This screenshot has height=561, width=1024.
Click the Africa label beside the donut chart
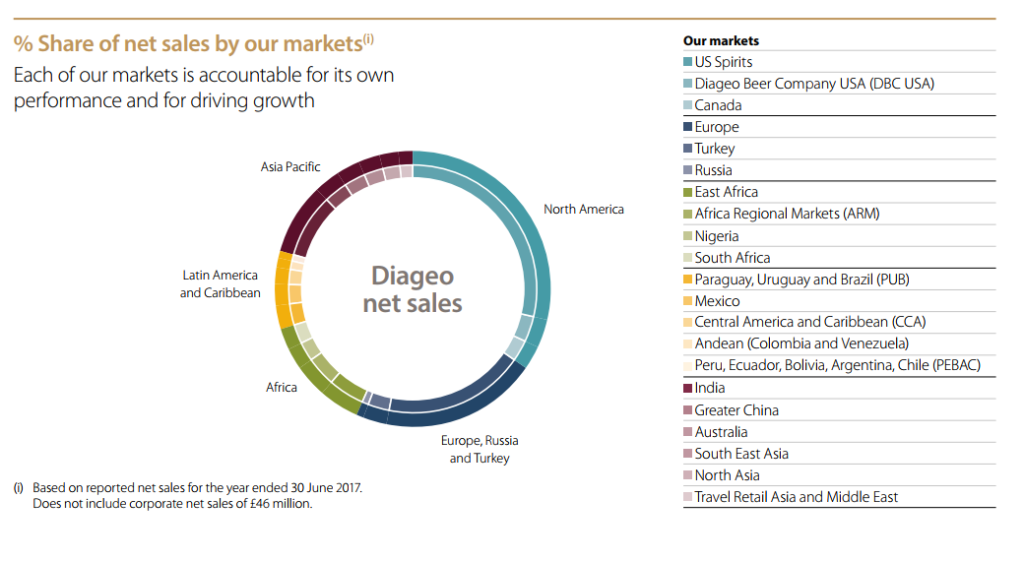(281, 387)
